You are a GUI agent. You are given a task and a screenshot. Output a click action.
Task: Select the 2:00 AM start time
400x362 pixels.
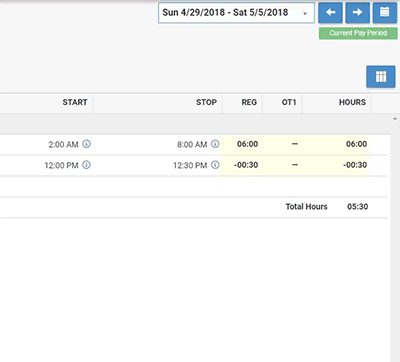point(63,145)
